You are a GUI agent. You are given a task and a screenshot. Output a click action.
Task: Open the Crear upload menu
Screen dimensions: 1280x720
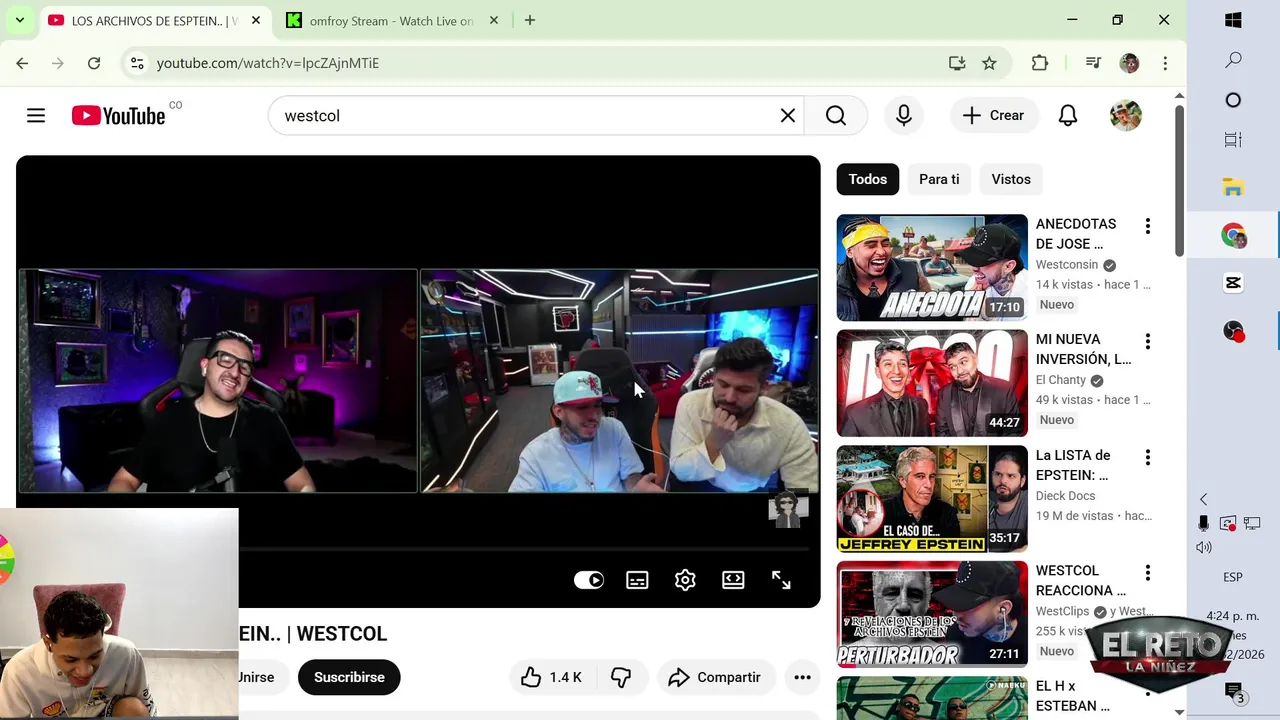[x=993, y=116]
